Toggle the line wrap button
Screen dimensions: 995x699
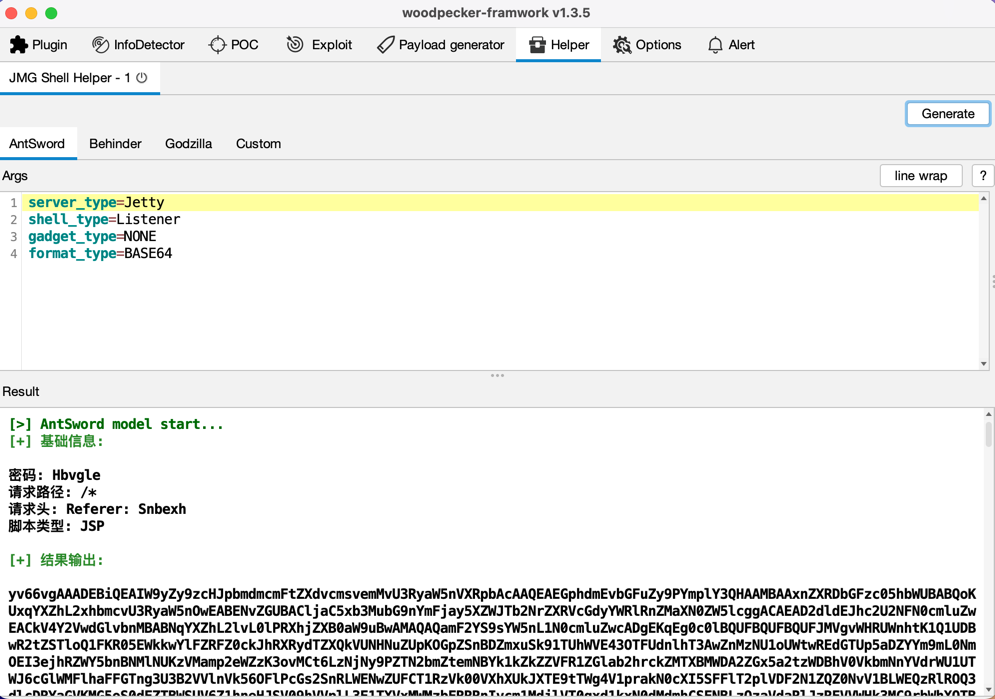[921, 176]
